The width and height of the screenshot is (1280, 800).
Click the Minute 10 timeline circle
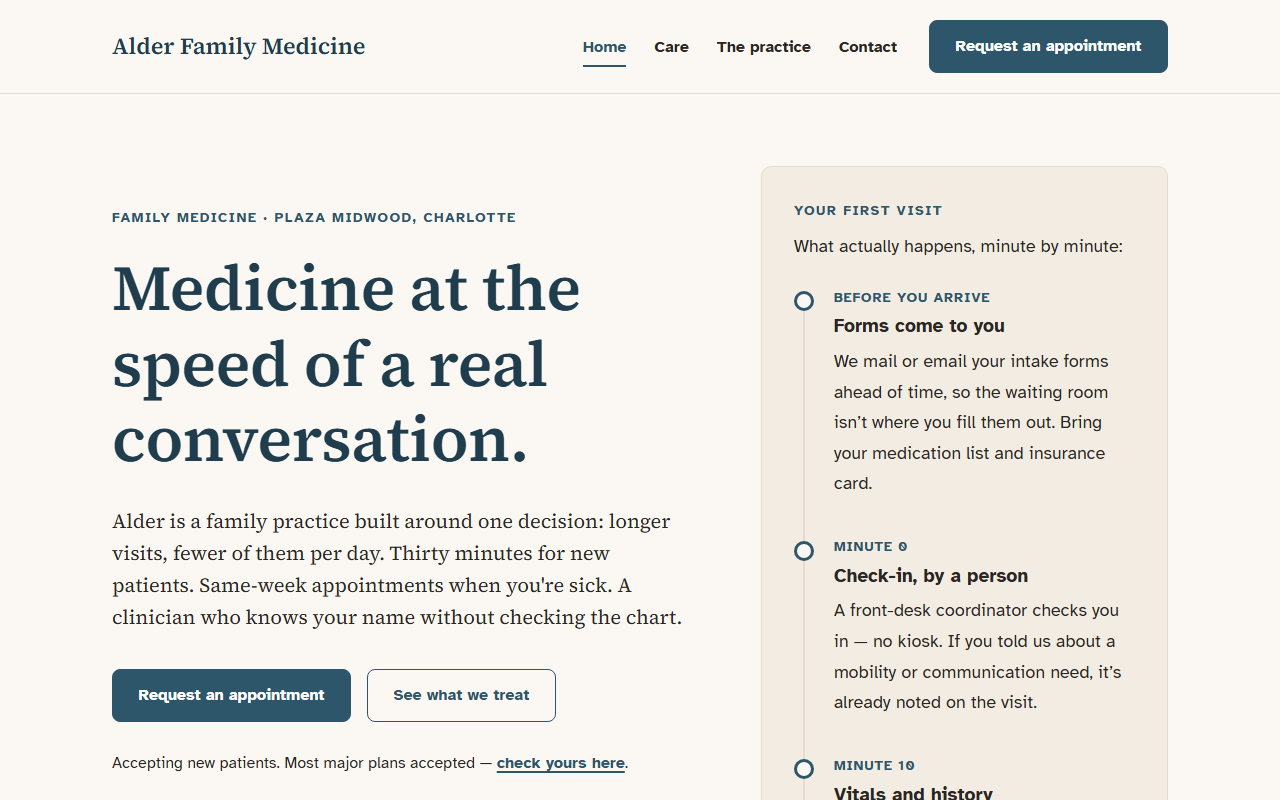coord(804,769)
